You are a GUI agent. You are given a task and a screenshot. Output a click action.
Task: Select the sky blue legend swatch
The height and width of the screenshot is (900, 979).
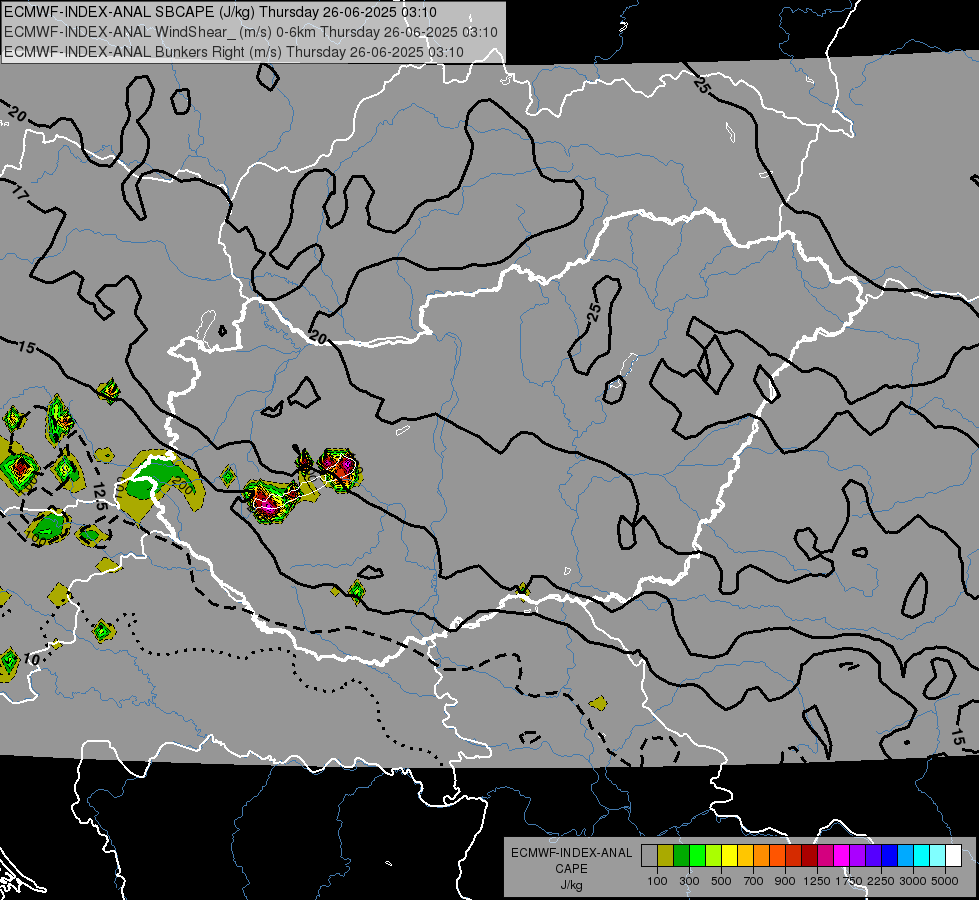(x=905, y=856)
